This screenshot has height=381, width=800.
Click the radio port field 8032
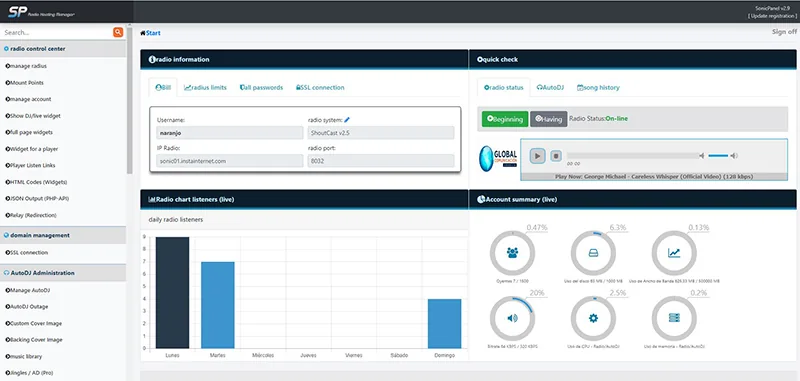381,161
